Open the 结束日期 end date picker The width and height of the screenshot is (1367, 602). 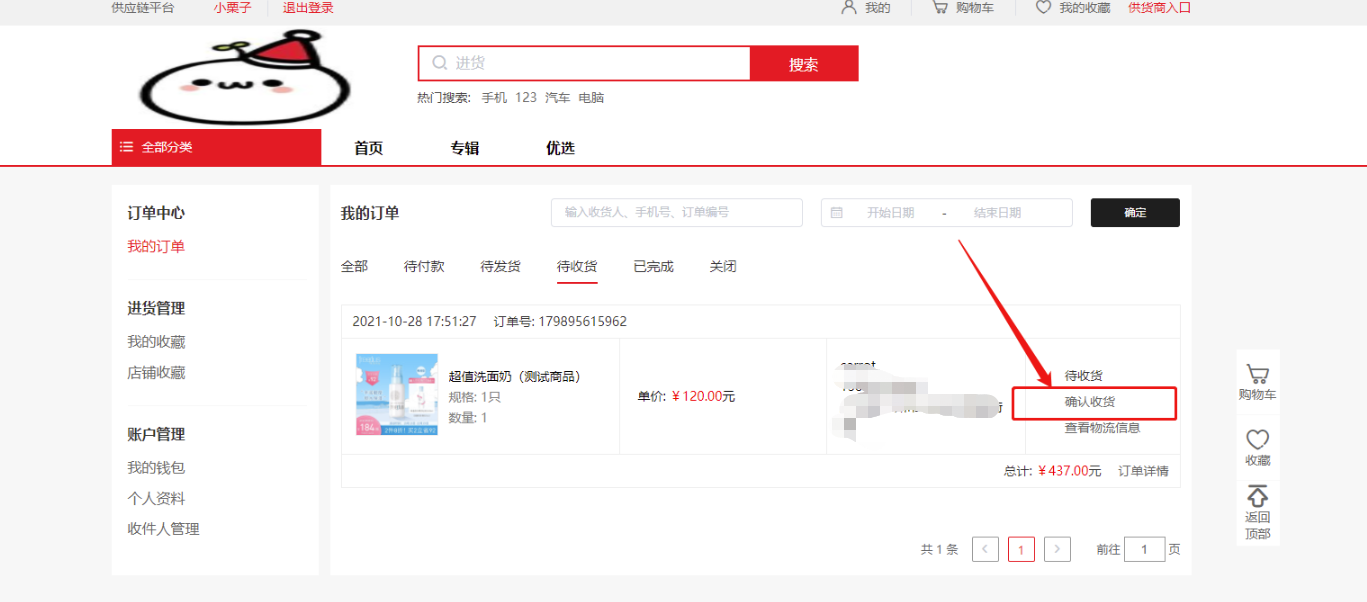pyautogui.click(x=997, y=213)
